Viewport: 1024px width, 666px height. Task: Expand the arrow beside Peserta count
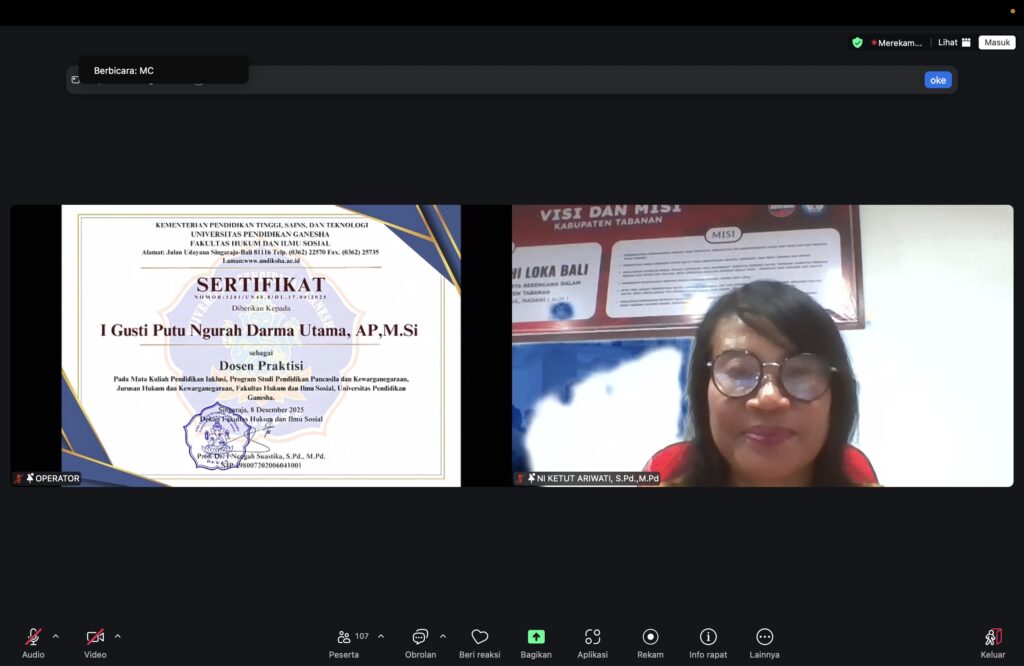point(381,636)
